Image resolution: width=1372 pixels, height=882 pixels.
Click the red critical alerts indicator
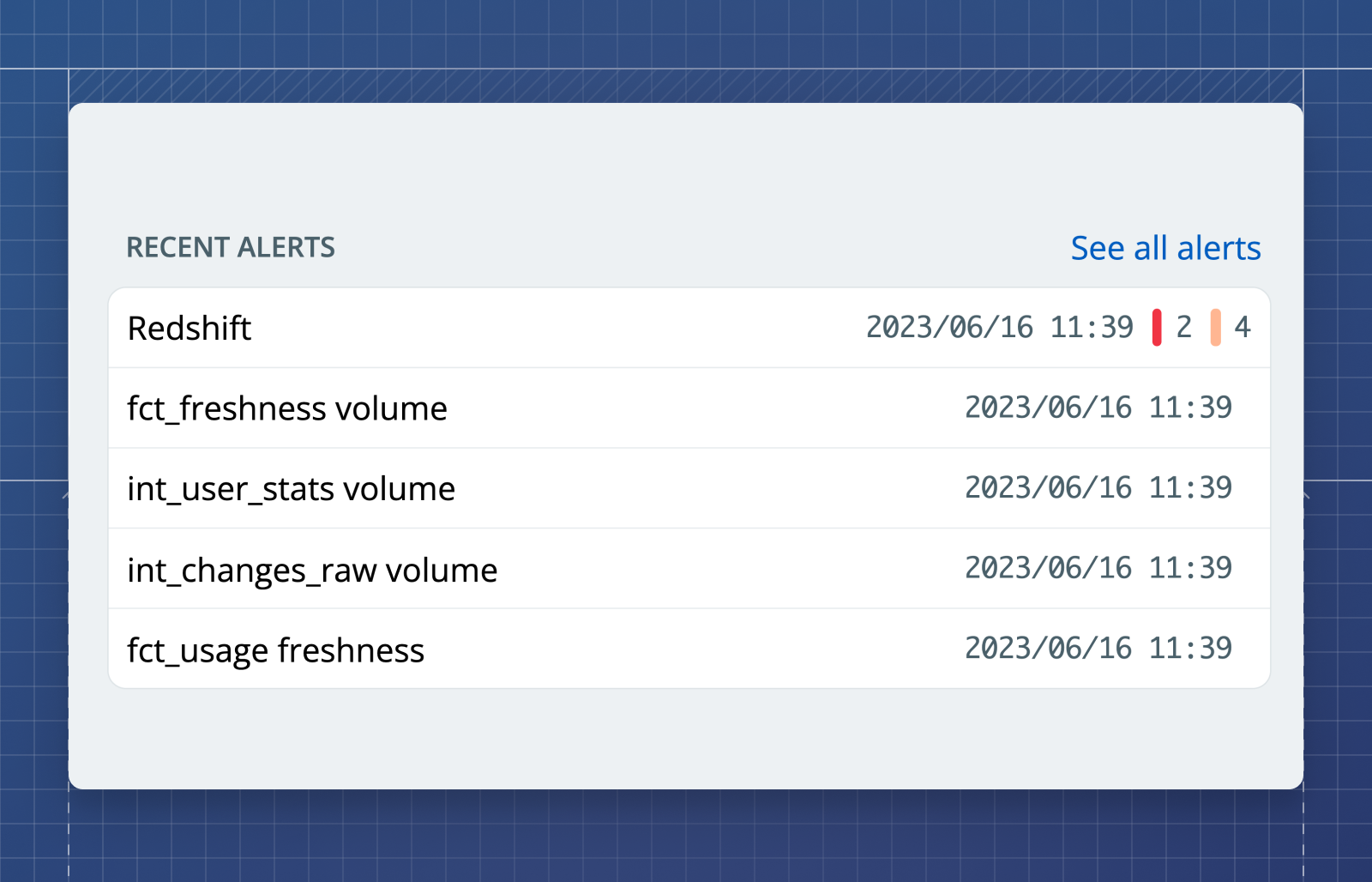(x=1156, y=327)
